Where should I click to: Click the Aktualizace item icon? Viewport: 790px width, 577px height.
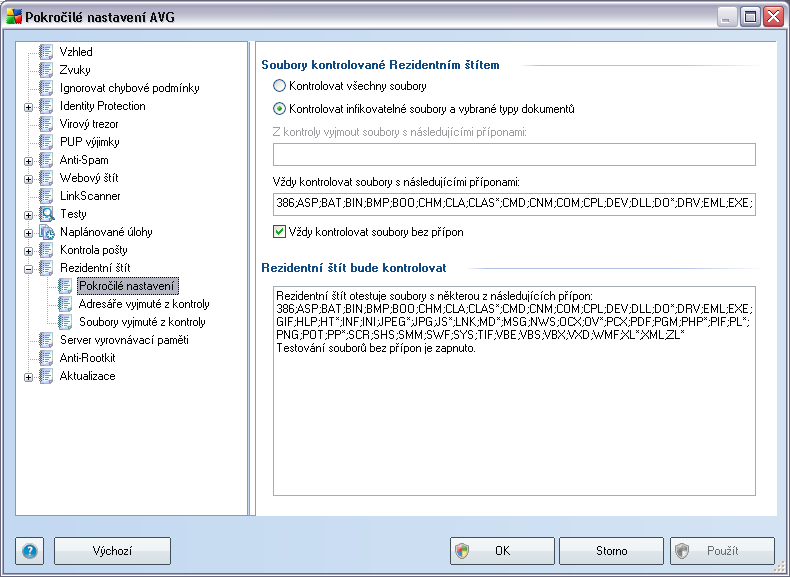[x=46, y=376]
